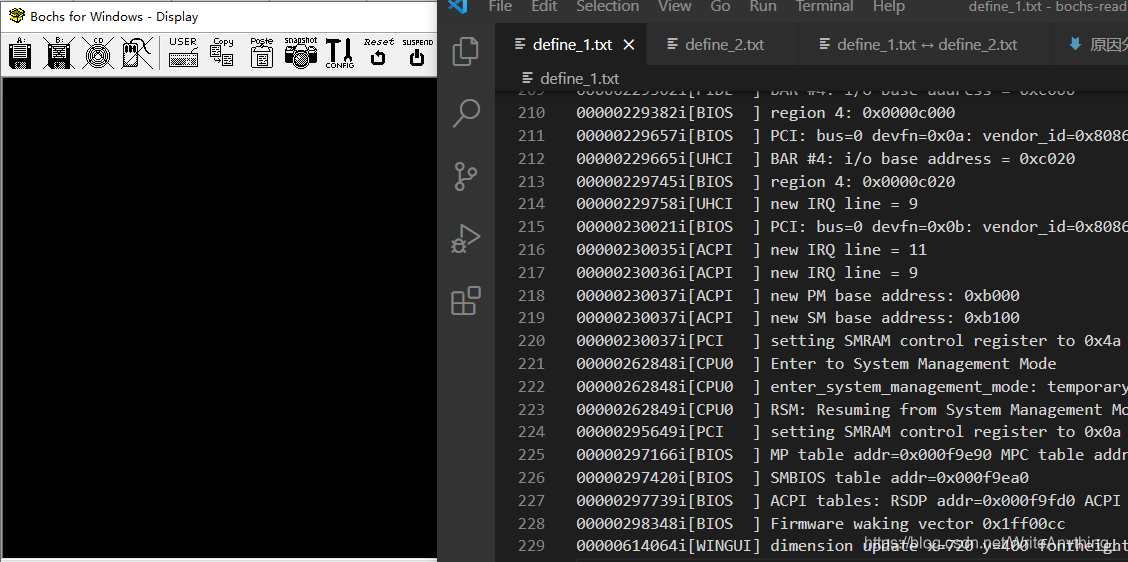Open VS Code Help menu
Screen dimensions: 1128x562
(888, 6)
